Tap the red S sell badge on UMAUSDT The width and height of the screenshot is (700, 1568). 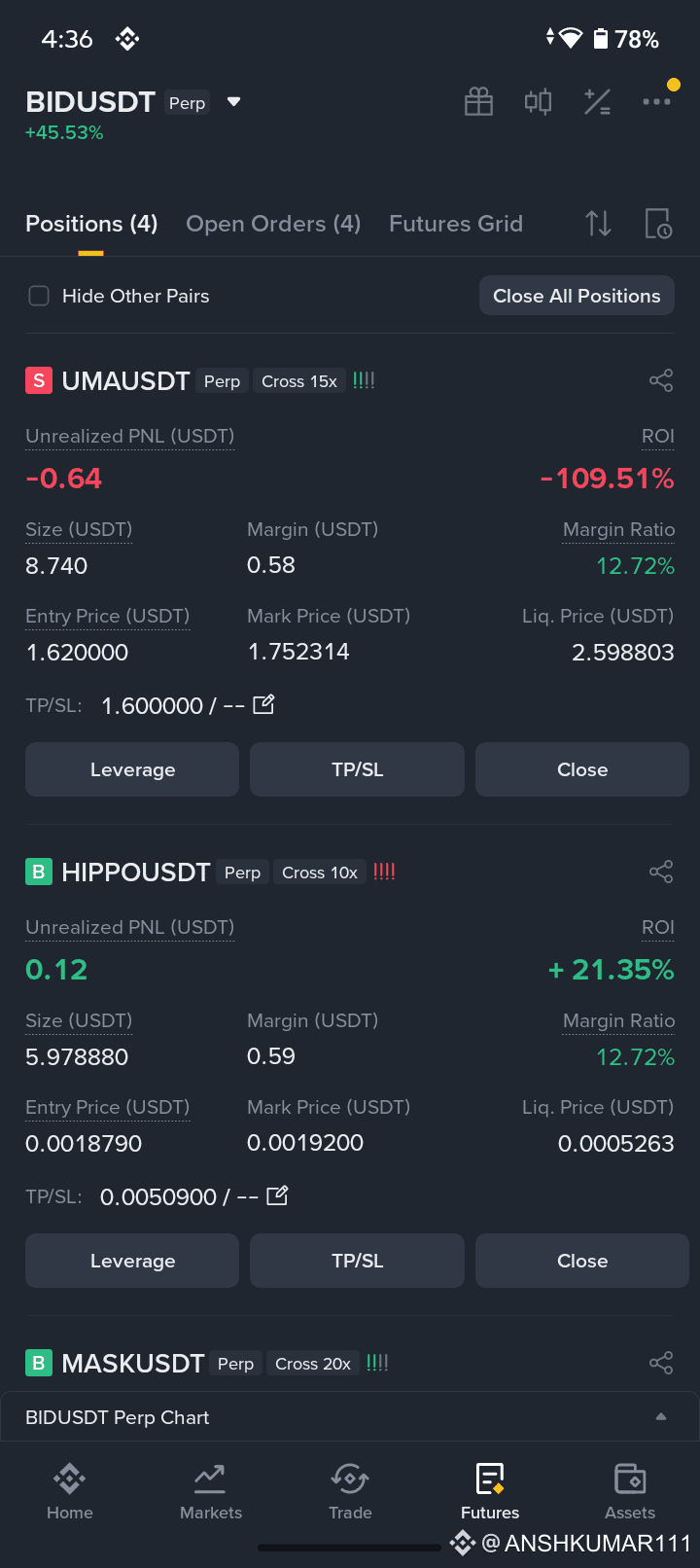pyautogui.click(x=39, y=380)
